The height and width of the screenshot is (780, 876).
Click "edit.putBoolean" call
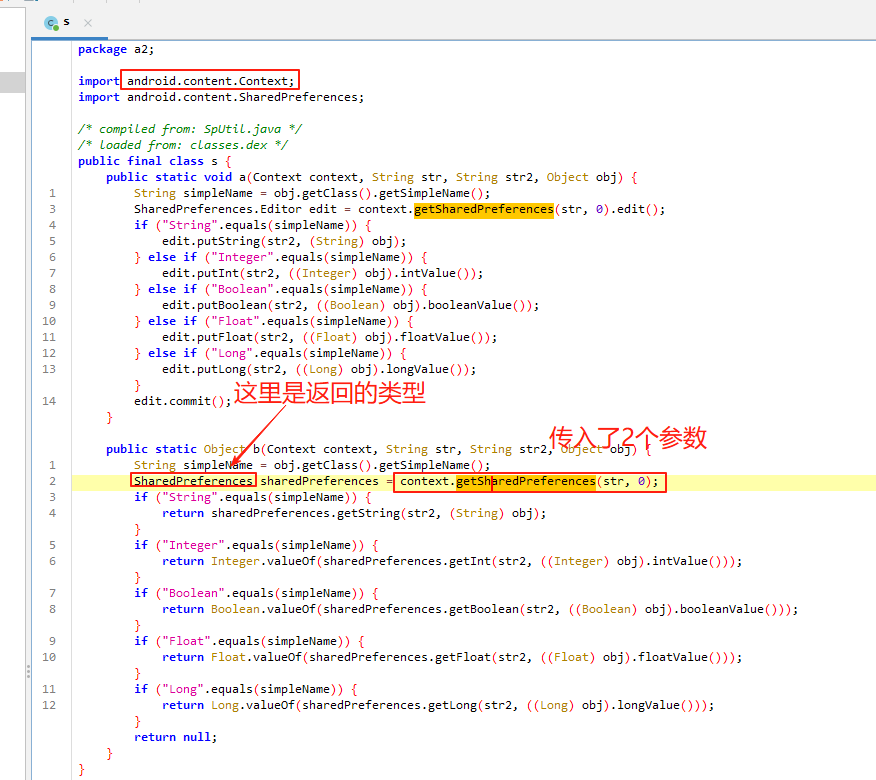coord(215,305)
